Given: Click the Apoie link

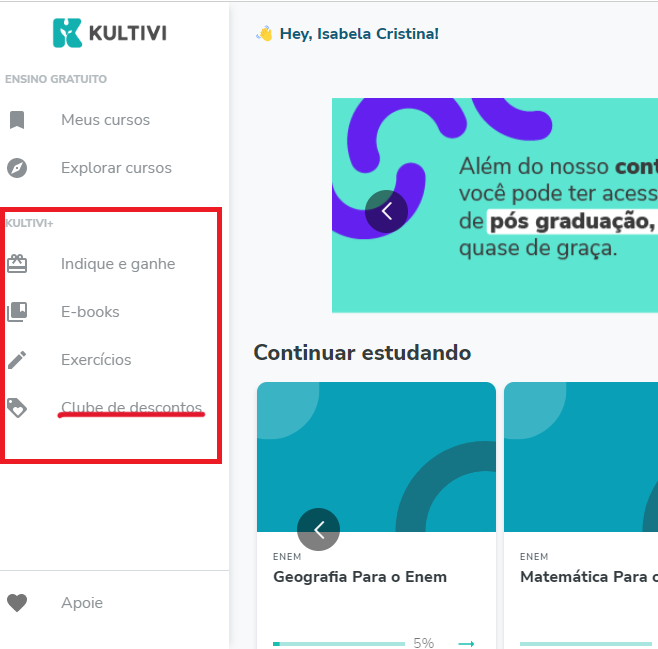Looking at the screenshot, I should click(82, 603).
